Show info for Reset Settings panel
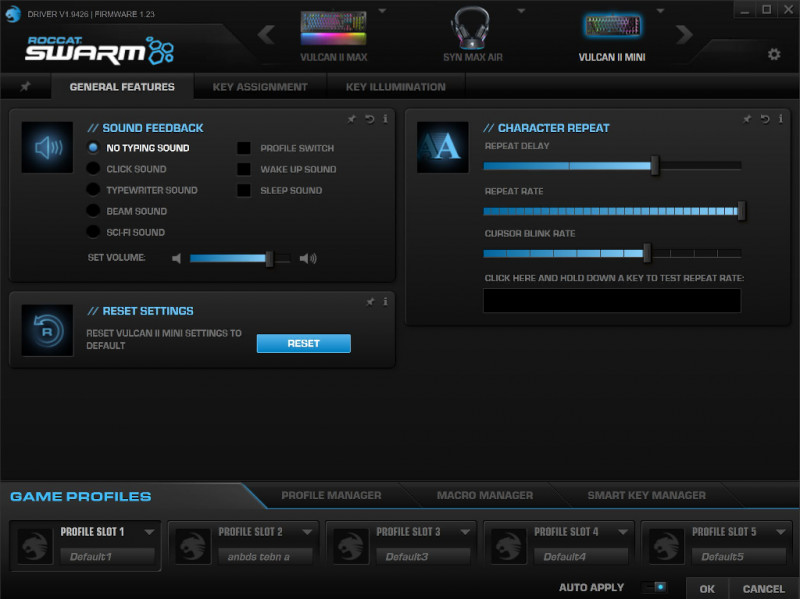The width and height of the screenshot is (800, 599). 385,302
